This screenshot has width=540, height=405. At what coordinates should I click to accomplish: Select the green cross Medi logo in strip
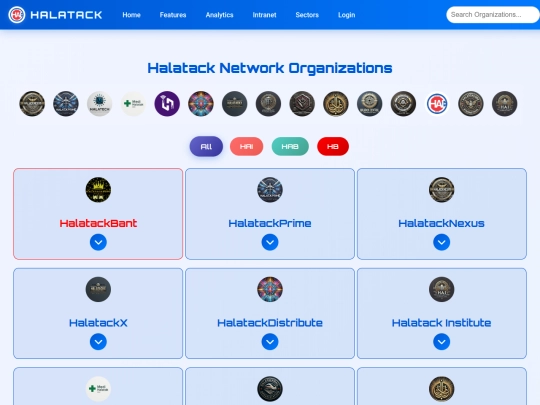coord(133,104)
